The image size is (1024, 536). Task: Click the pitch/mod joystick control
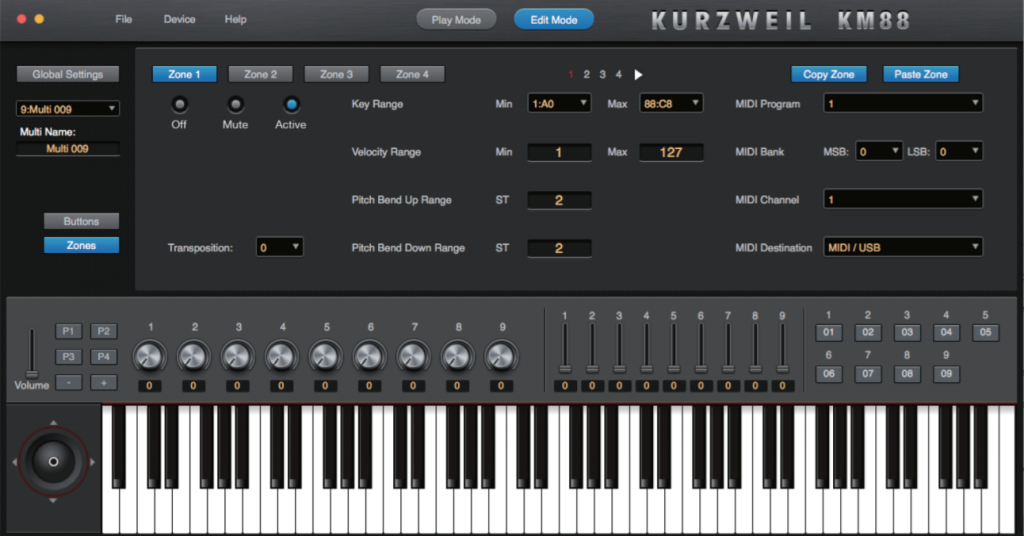pyautogui.click(x=54, y=462)
